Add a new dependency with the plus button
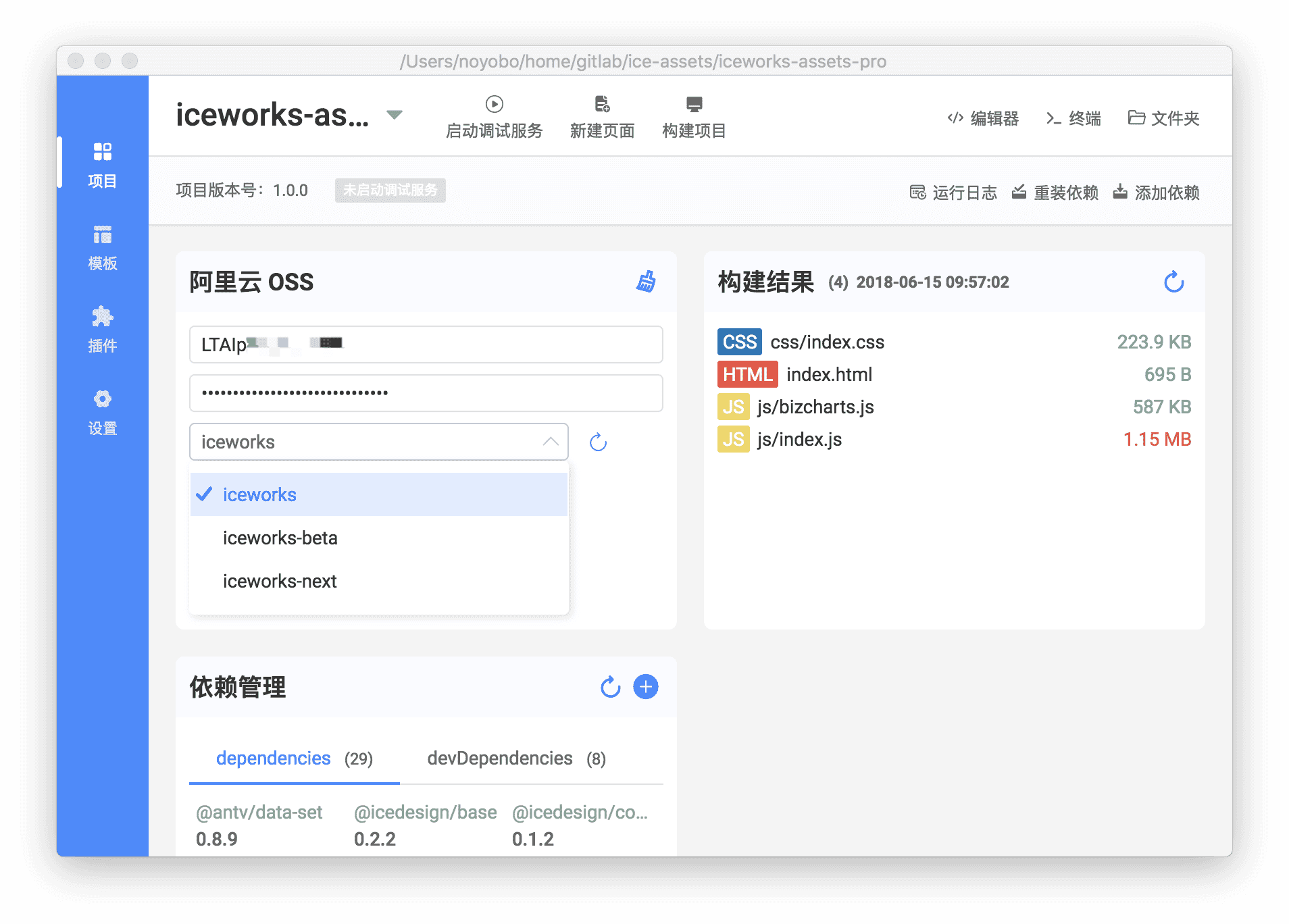 [x=645, y=686]
